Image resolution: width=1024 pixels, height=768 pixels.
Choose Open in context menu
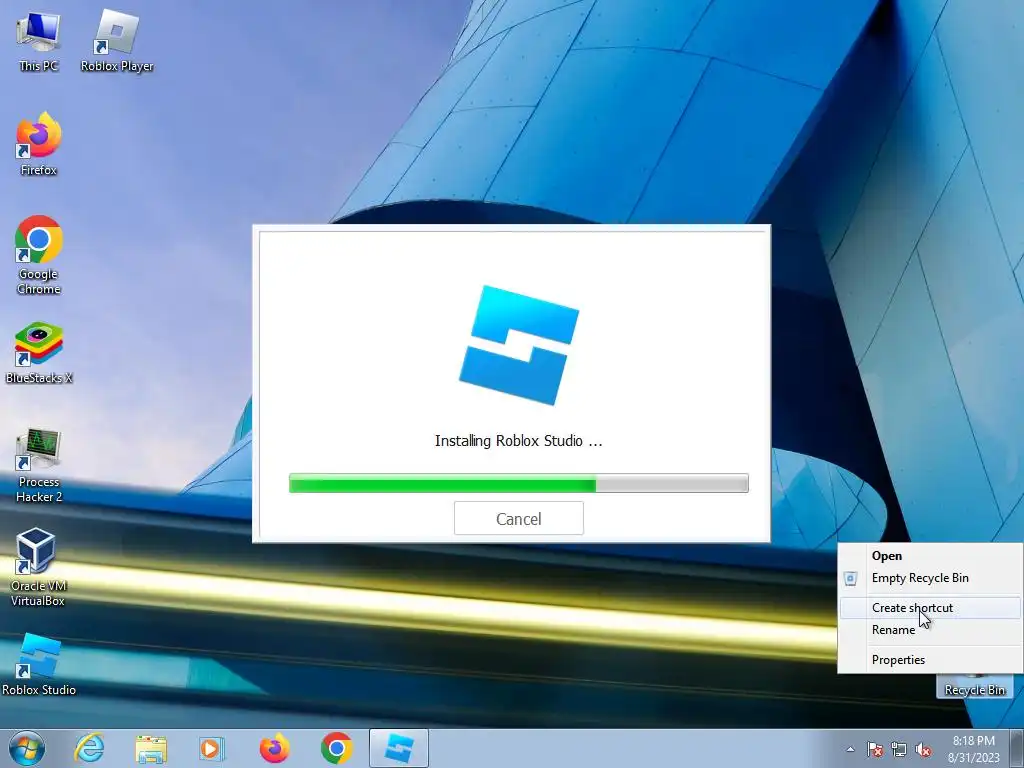point(931,556)
